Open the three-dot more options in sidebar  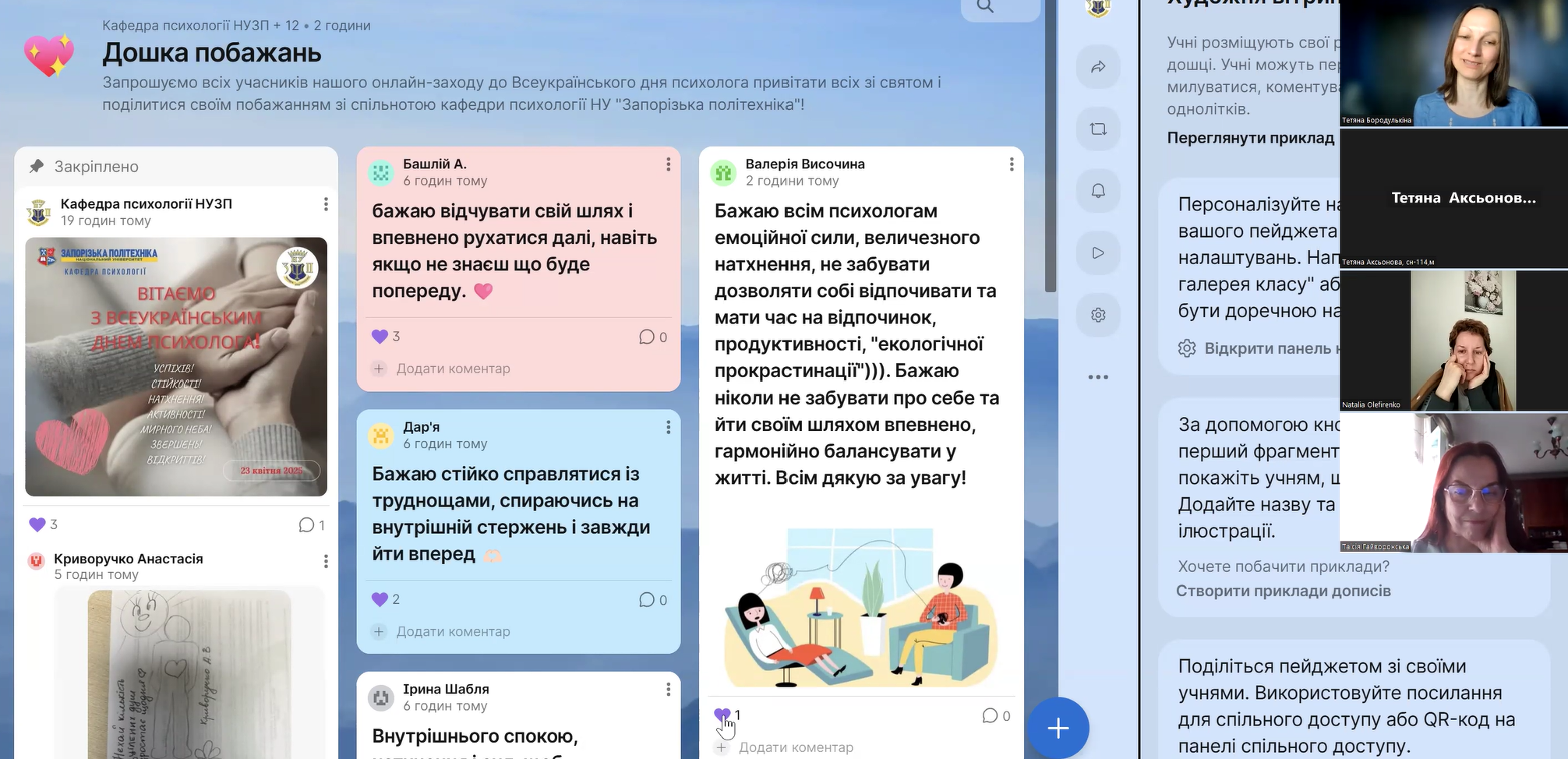[1098, 377]
